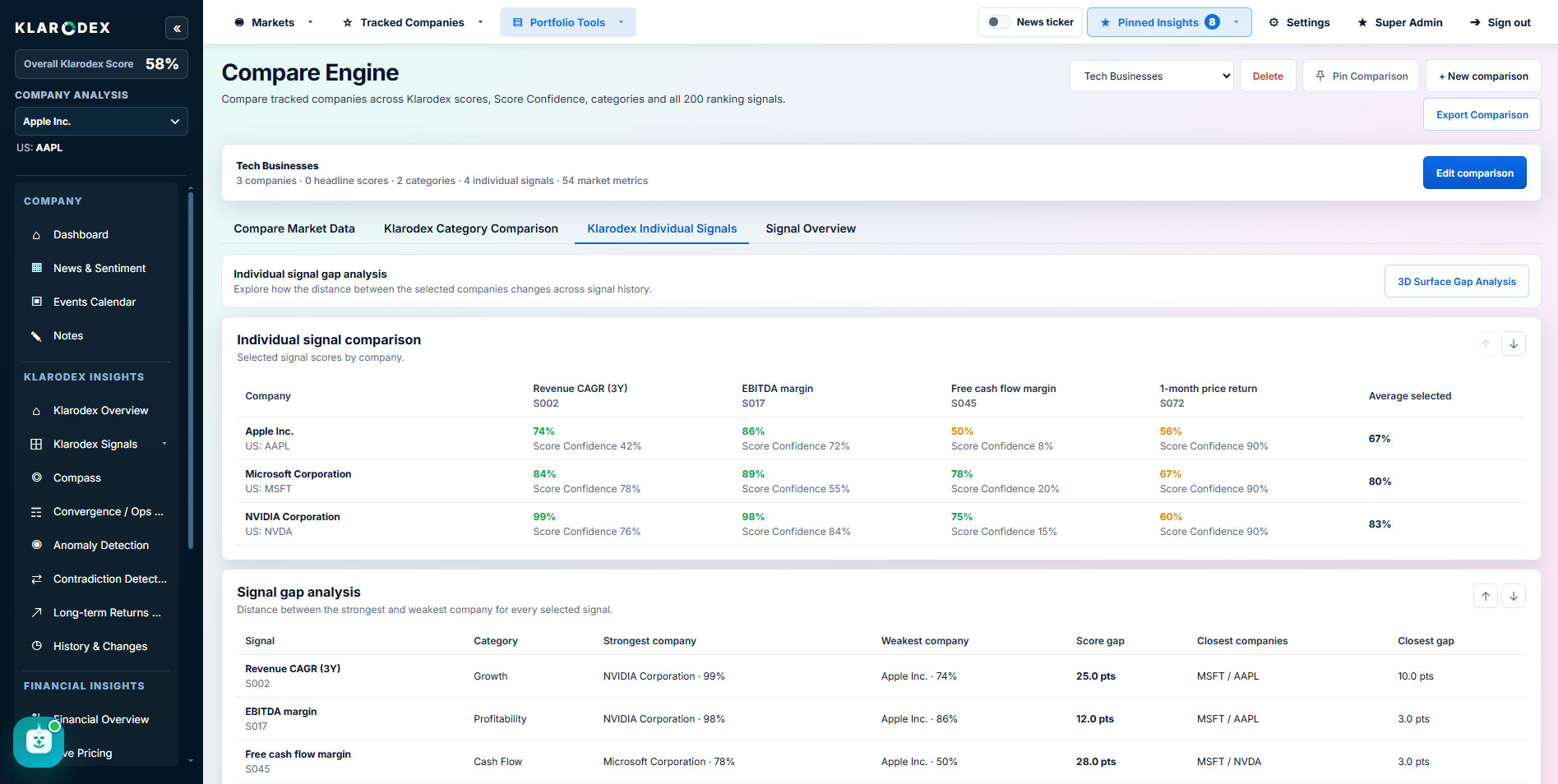Expand the Markets menu
The width and height of the screenshot is (1558, 784).
[274, 22]
